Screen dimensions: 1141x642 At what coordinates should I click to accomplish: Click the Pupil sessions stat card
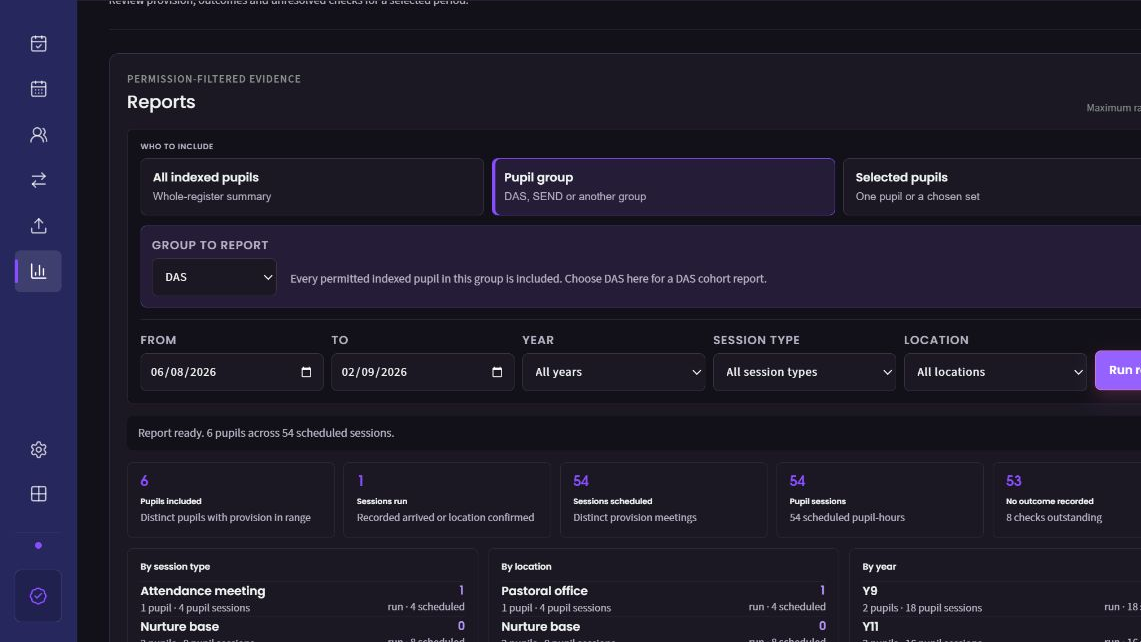880,500
